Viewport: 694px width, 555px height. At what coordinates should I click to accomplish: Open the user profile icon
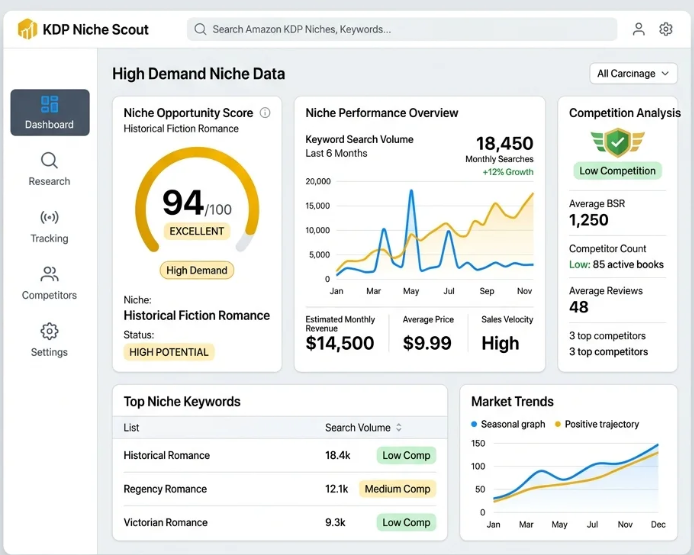point(638,29)
